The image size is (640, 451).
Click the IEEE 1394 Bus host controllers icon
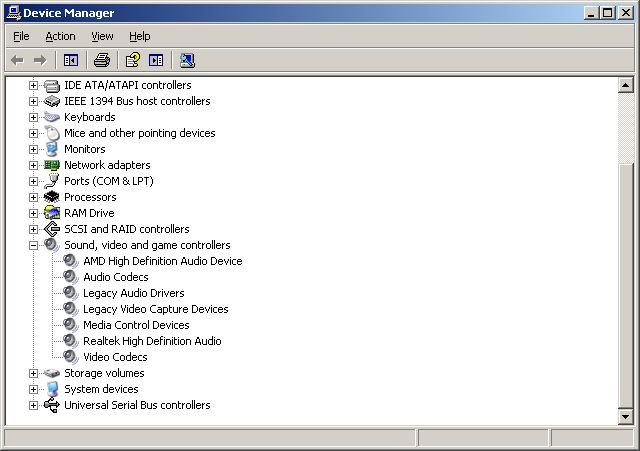tap(52, 101)
